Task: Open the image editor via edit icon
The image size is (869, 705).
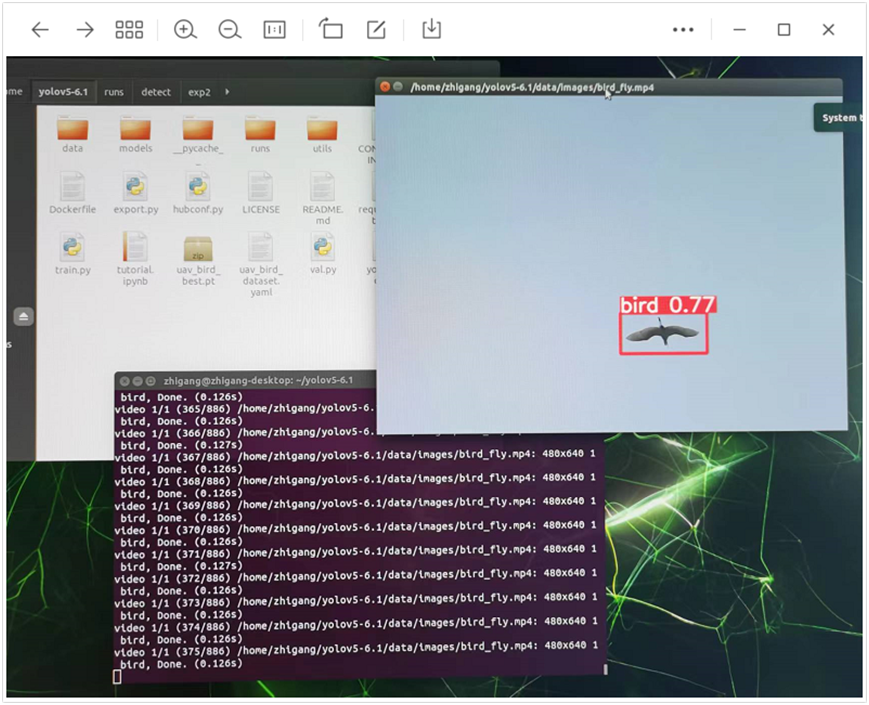Action: 375,30
